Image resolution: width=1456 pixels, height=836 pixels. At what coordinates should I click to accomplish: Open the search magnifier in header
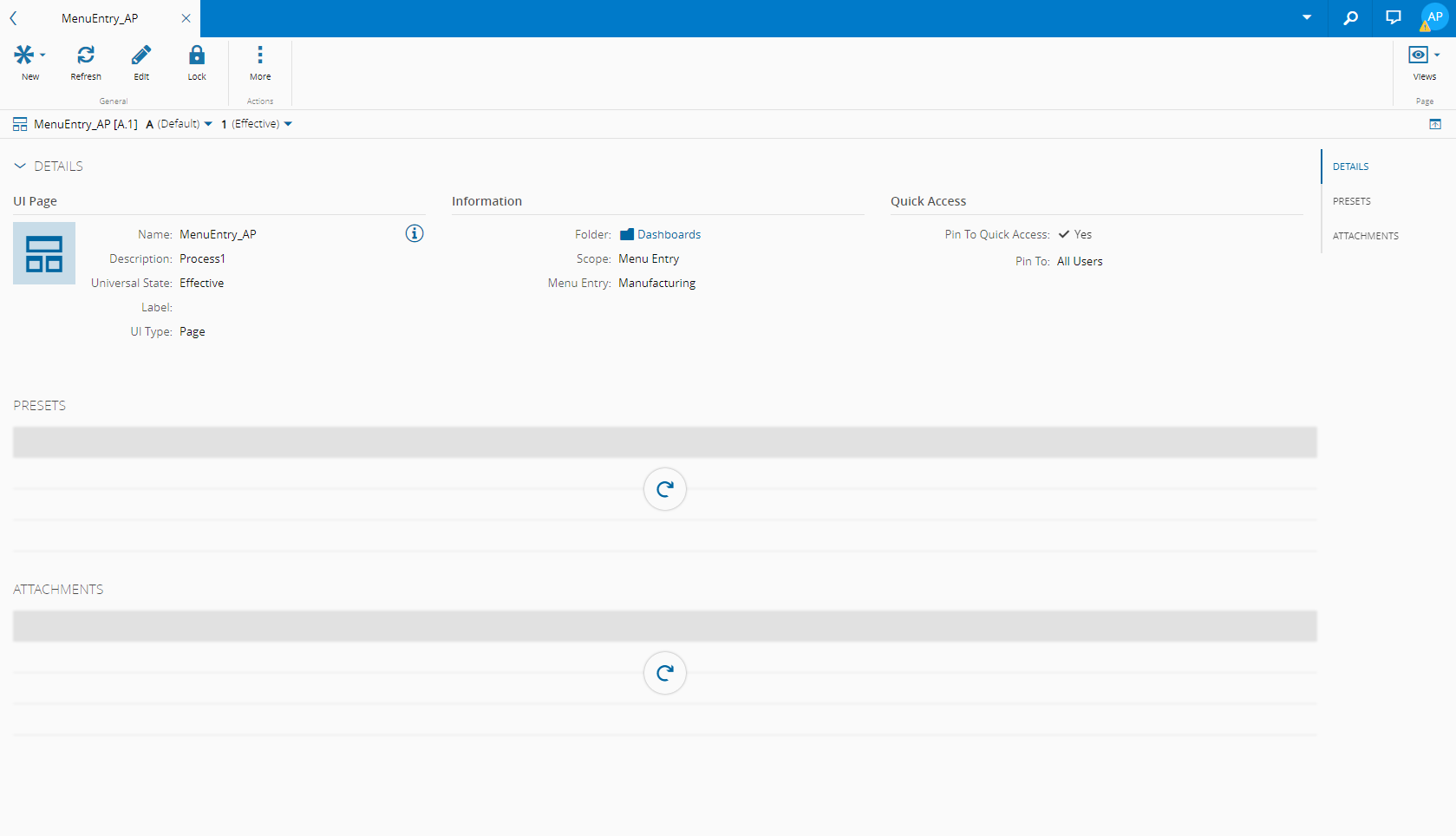point(1350,18)
